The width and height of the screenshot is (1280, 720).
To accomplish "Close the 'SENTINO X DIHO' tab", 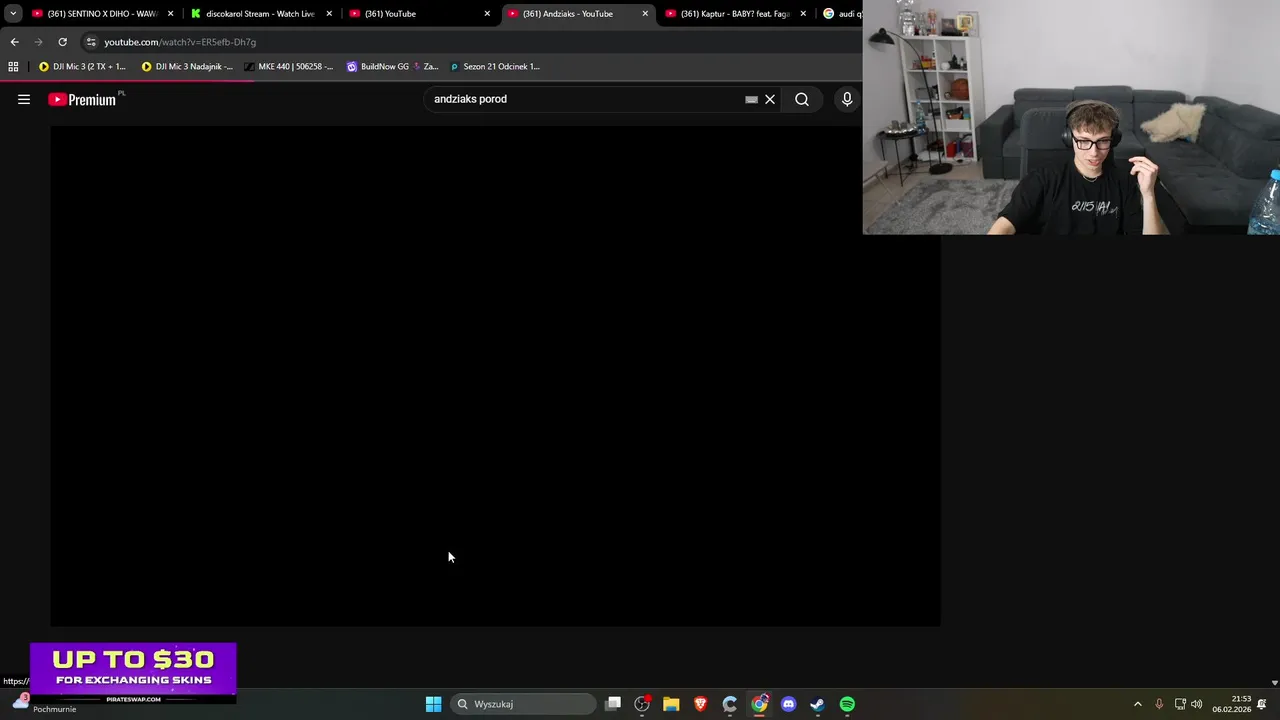I will (171, 14).
